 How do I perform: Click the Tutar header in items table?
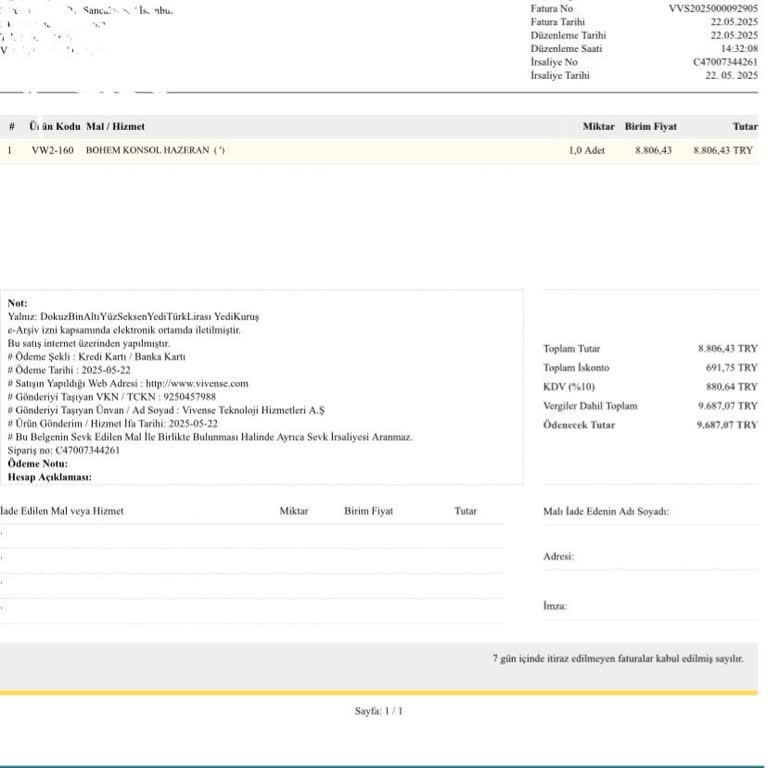click(745, 126)
